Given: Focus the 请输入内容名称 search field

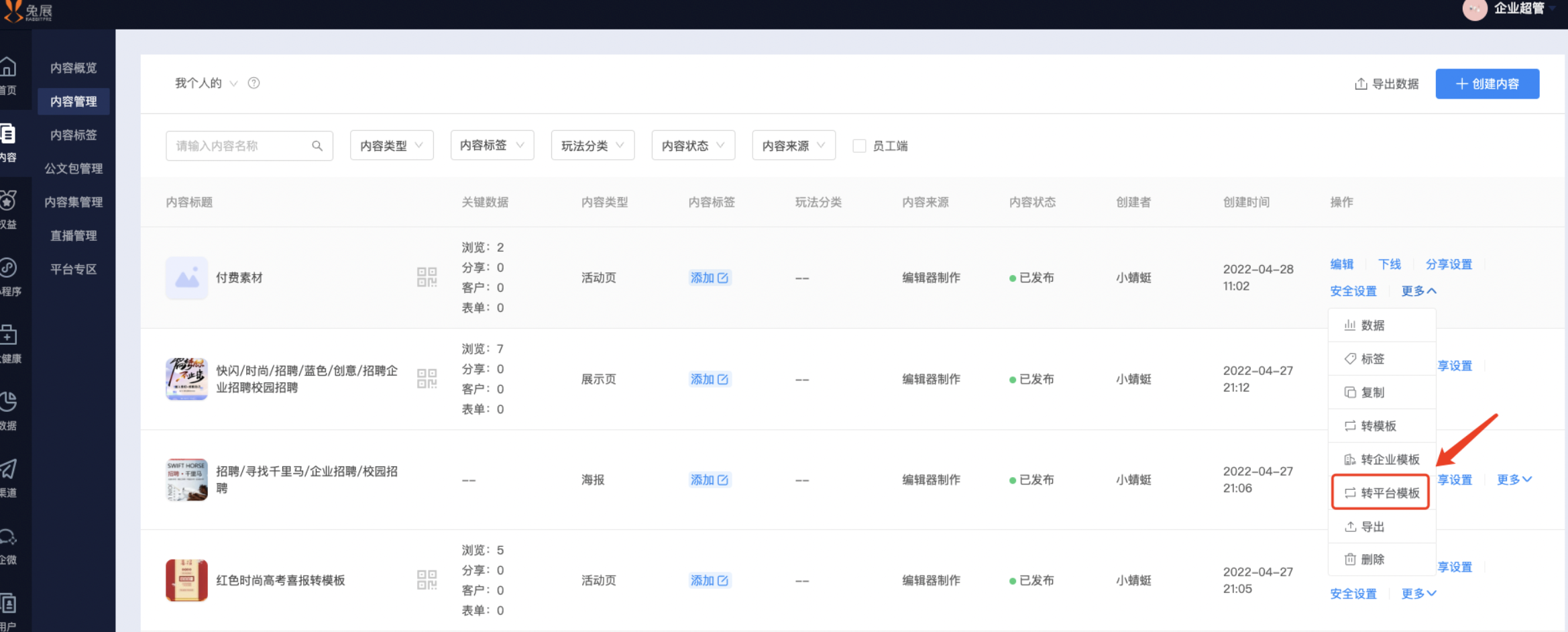Looking at the screenshot, I should [x=249, y=146].
